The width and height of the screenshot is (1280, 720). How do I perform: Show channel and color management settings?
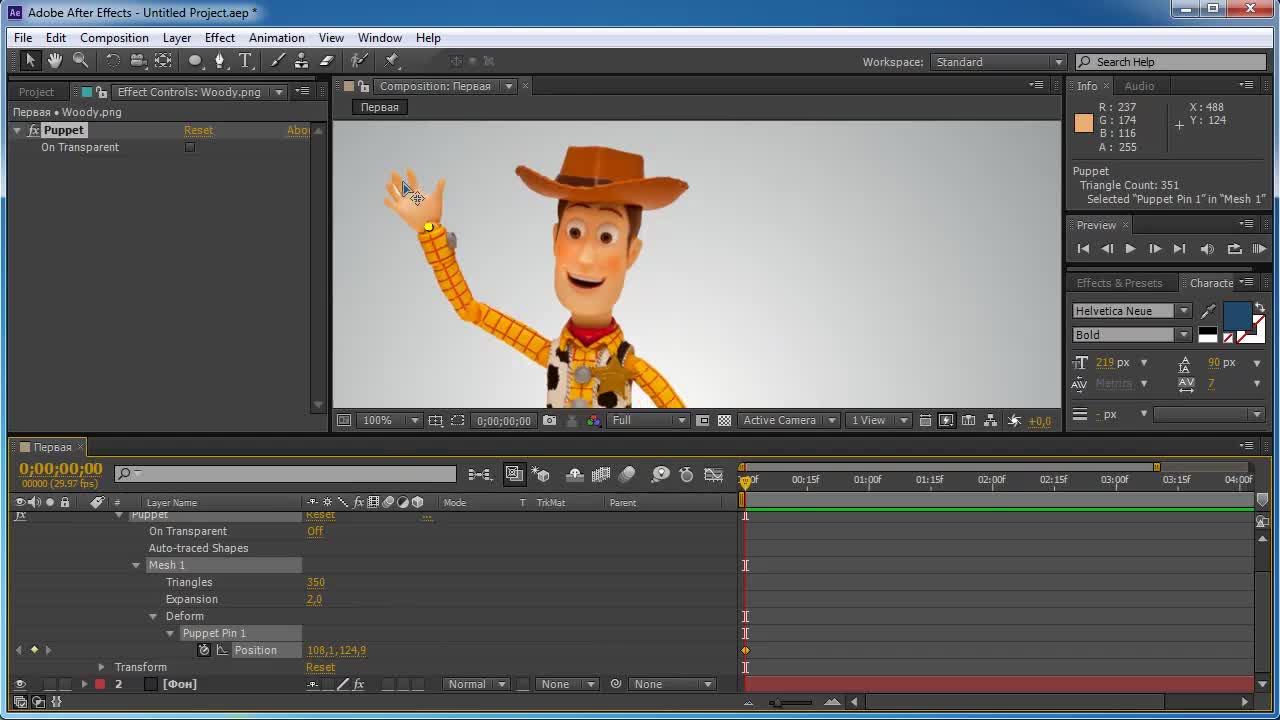click(593, 421)
